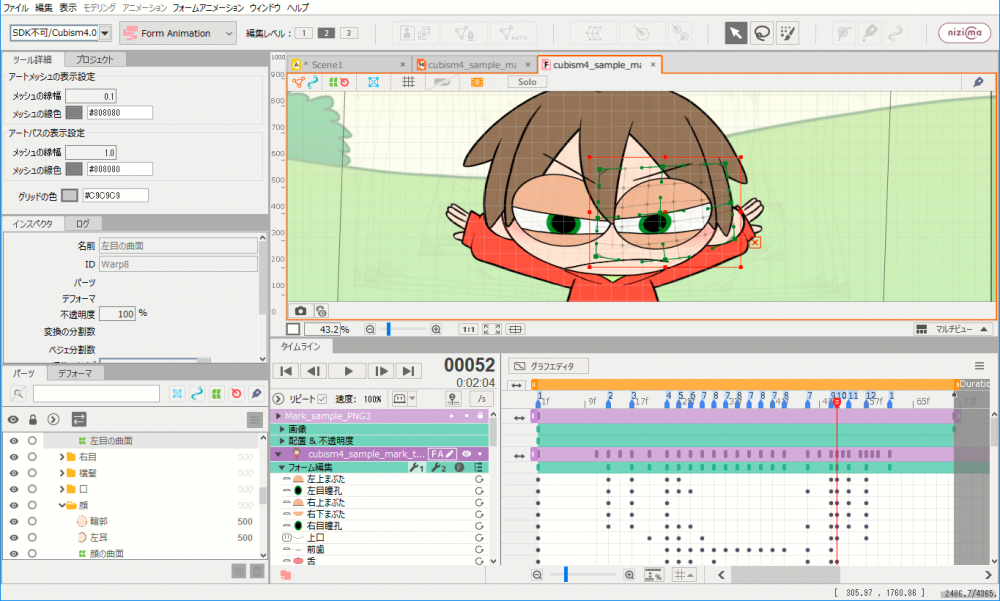Open the Form Animation workspace dropdown
Image resolution: width=1000 pixels, height=601 pixels.
(x=179, y=33)
